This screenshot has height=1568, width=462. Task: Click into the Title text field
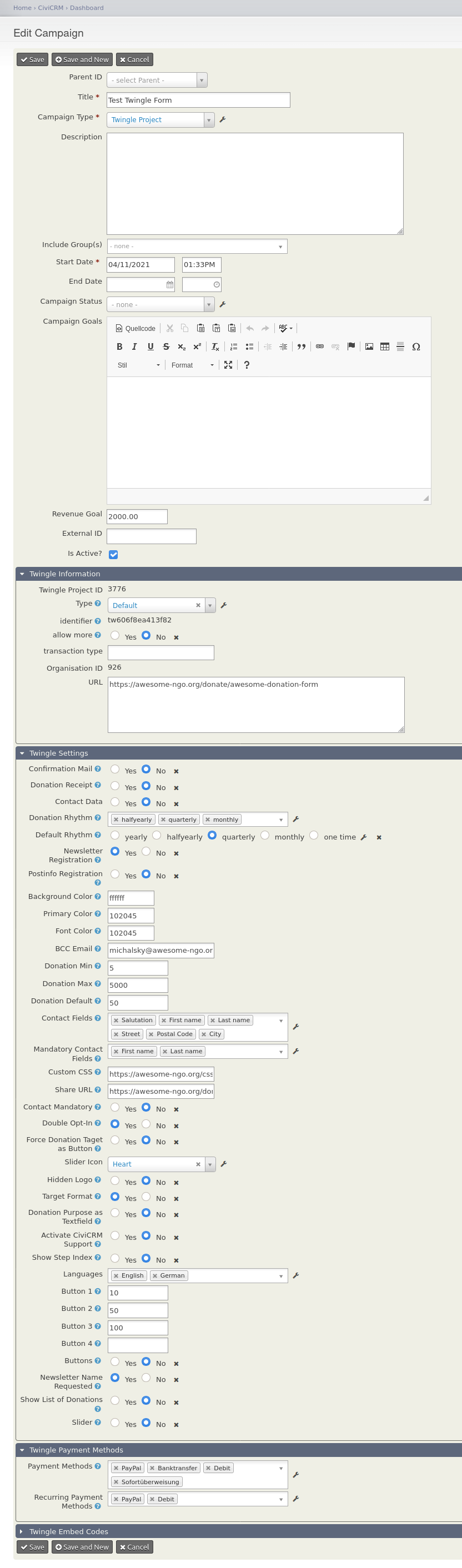[x=198, y=100]
